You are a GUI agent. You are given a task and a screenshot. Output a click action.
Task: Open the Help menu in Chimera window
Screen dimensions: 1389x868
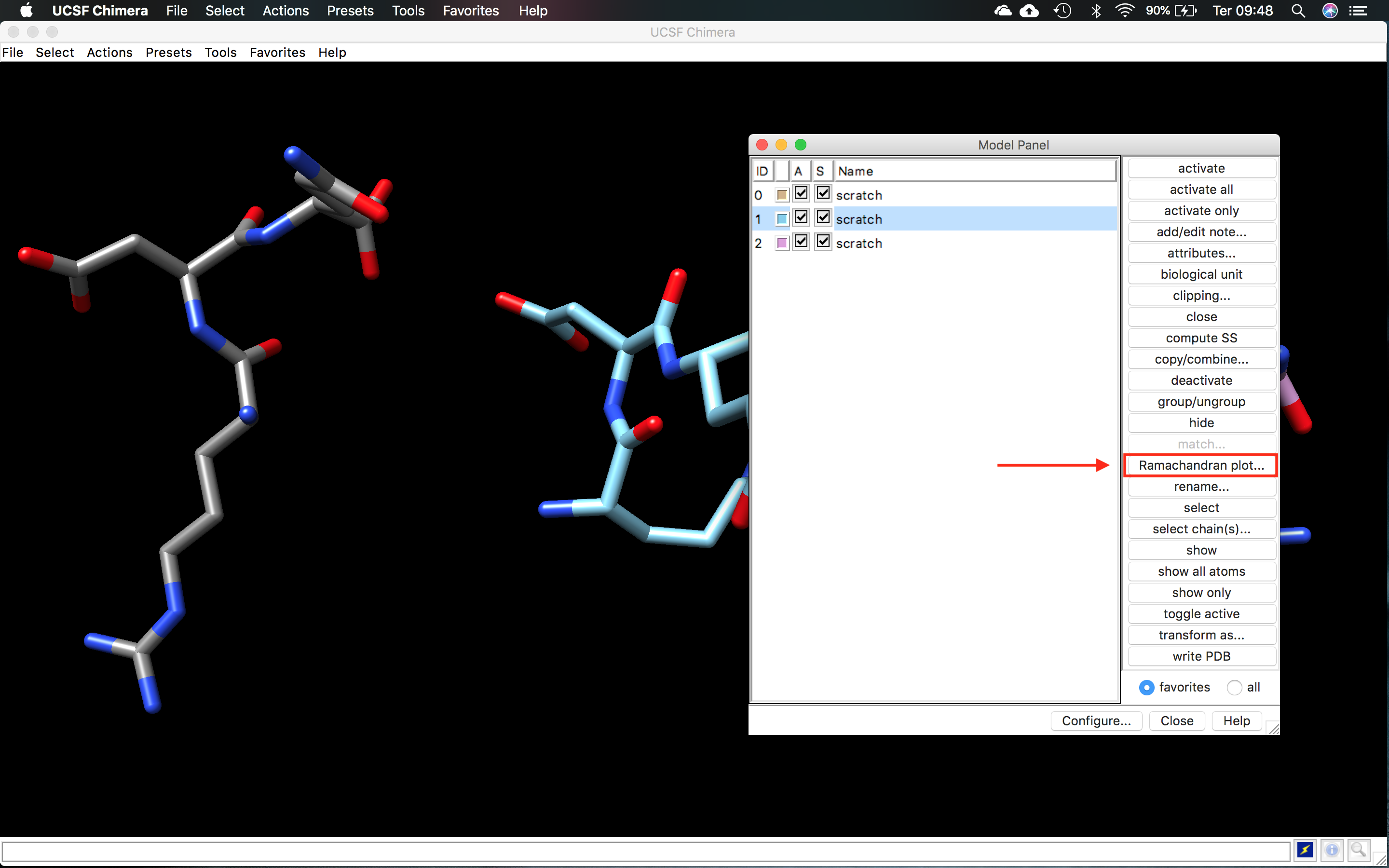332,52
